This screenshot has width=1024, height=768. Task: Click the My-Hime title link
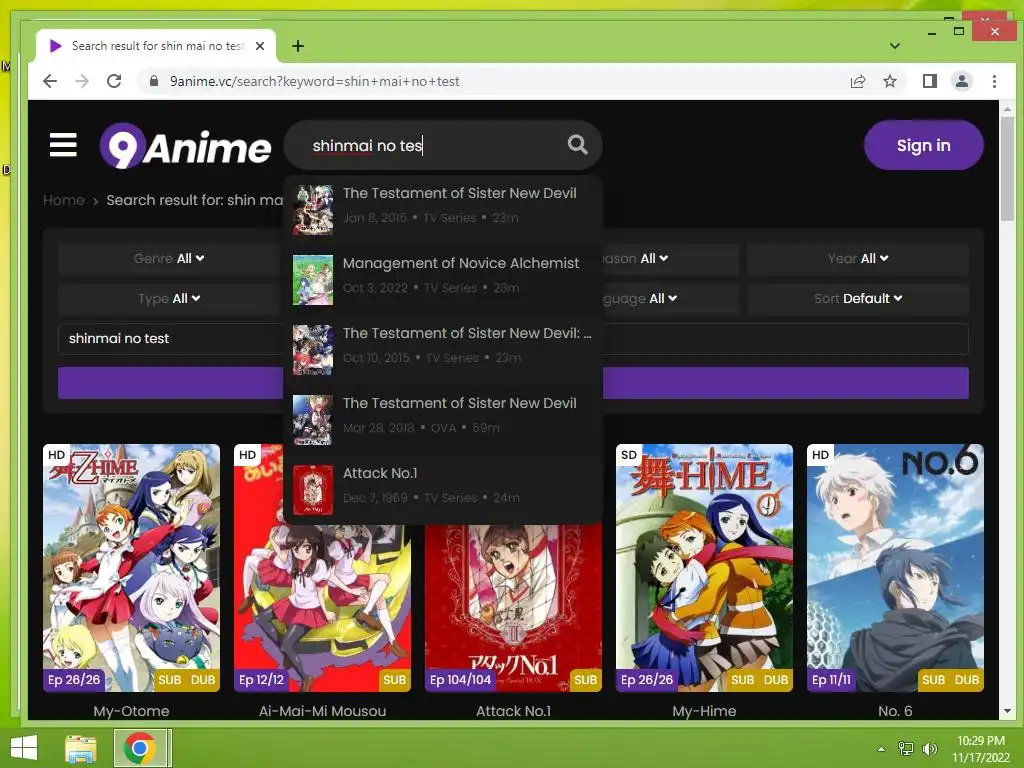tap(704, 711)
